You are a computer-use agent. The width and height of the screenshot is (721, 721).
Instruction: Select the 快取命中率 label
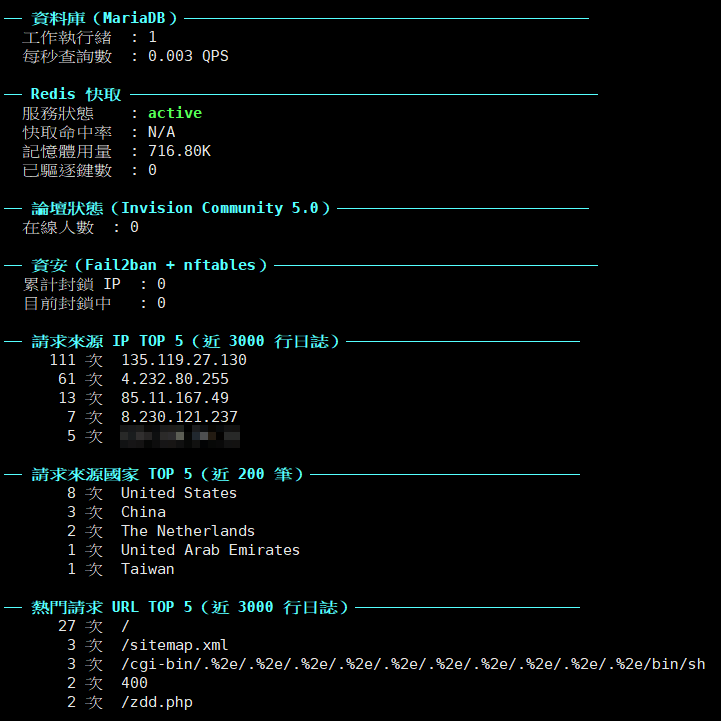[67, 132]
